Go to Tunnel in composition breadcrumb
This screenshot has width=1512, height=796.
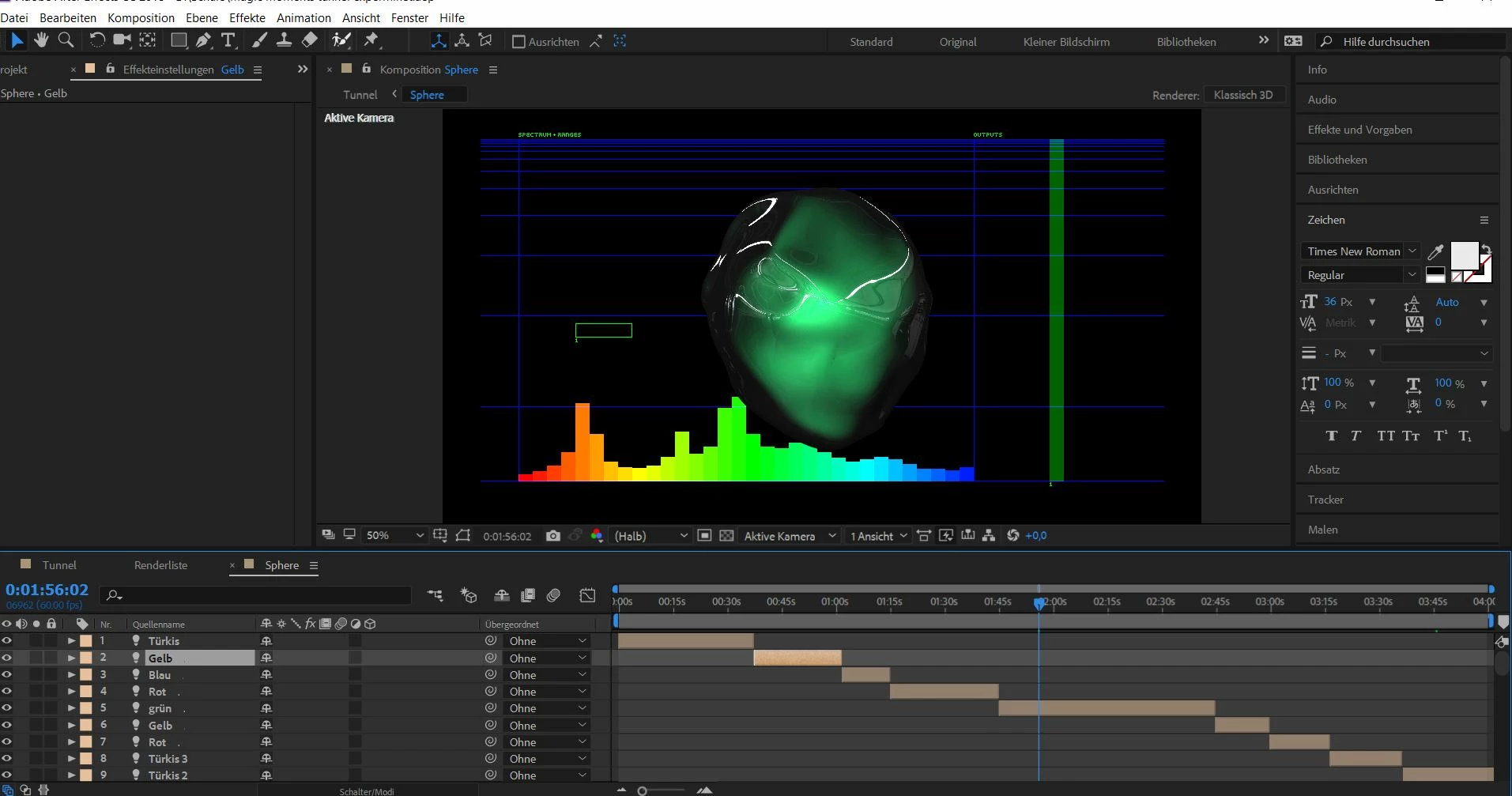click(360, 95)
